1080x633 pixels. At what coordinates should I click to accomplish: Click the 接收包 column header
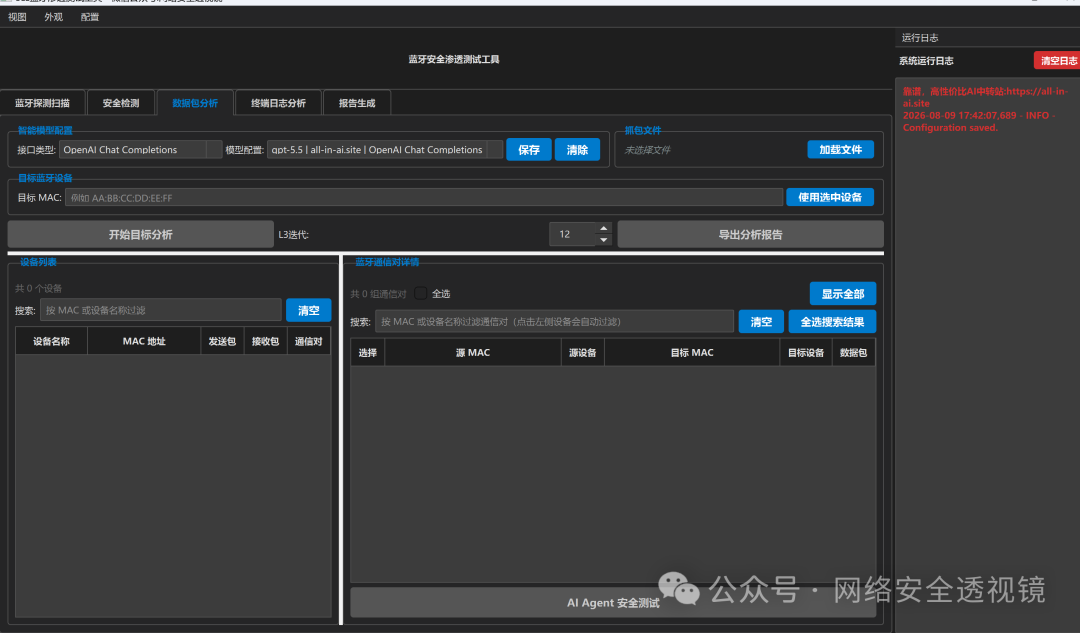(265, 341)
